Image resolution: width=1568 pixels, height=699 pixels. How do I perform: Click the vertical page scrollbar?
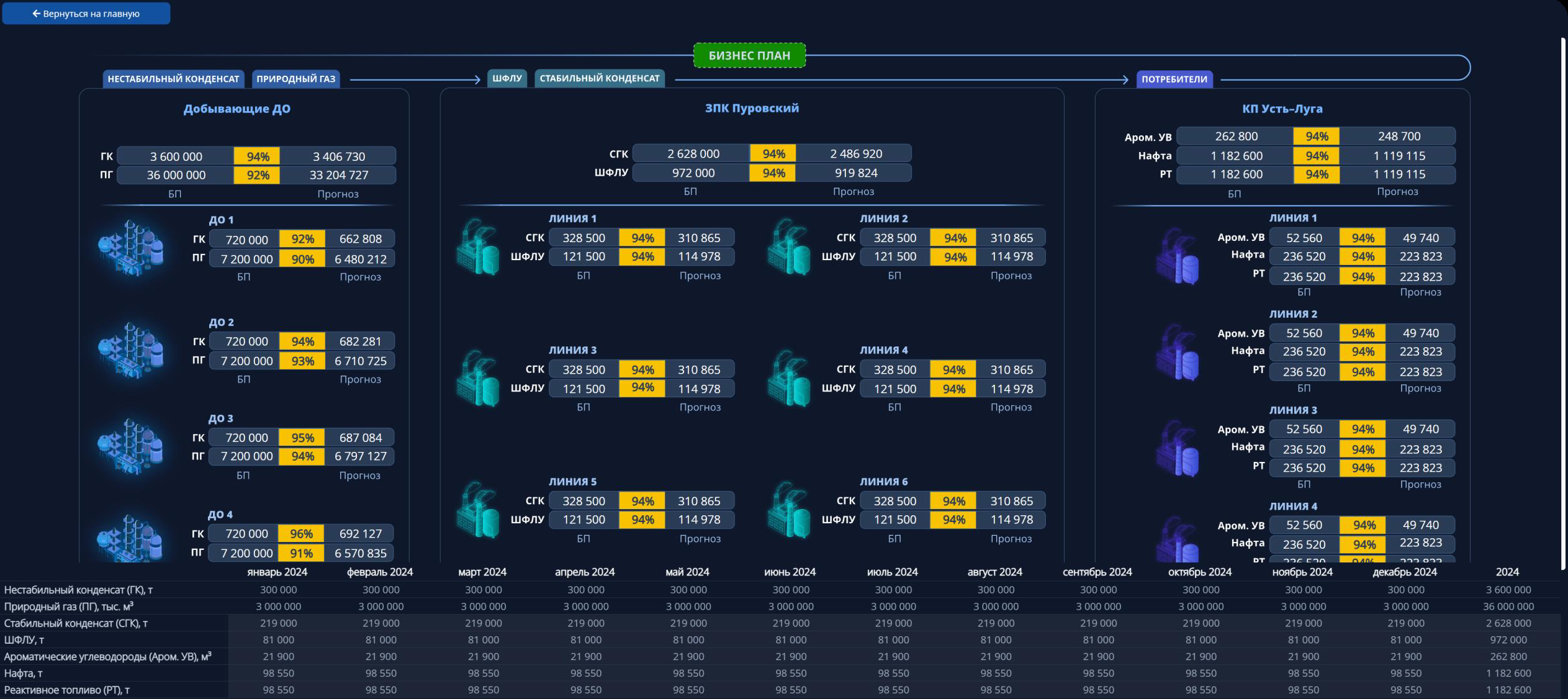point(1564,304)
